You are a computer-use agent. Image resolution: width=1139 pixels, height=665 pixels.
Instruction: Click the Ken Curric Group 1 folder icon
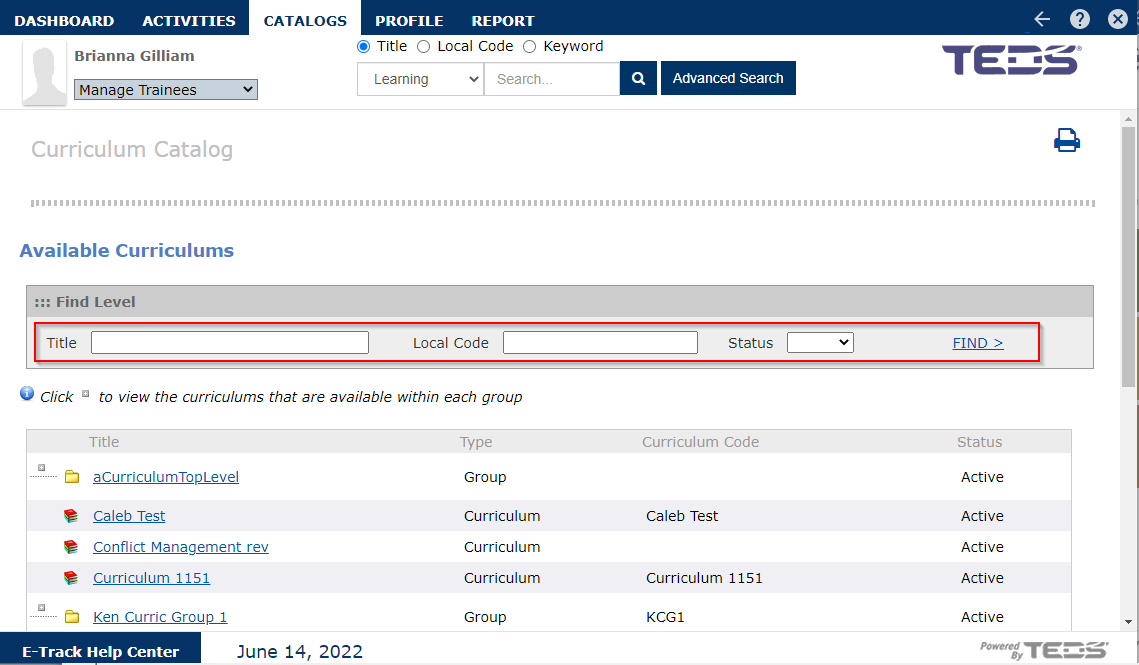click(72, 617)
